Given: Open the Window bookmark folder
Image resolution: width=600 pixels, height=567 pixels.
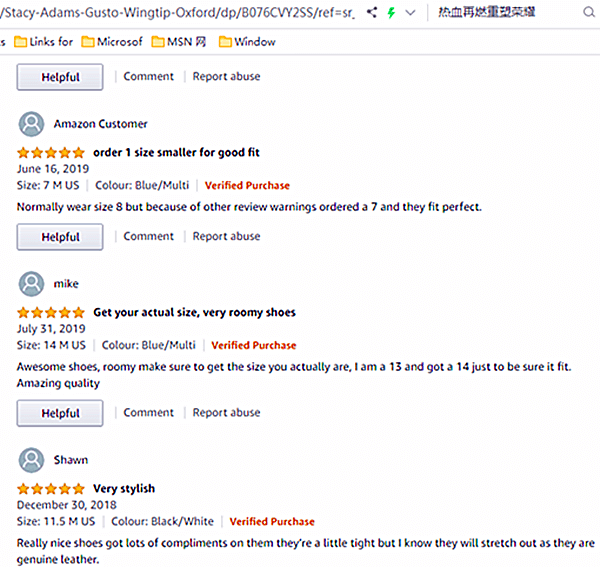Looking at the screenshot, I should tap(246, 42).
